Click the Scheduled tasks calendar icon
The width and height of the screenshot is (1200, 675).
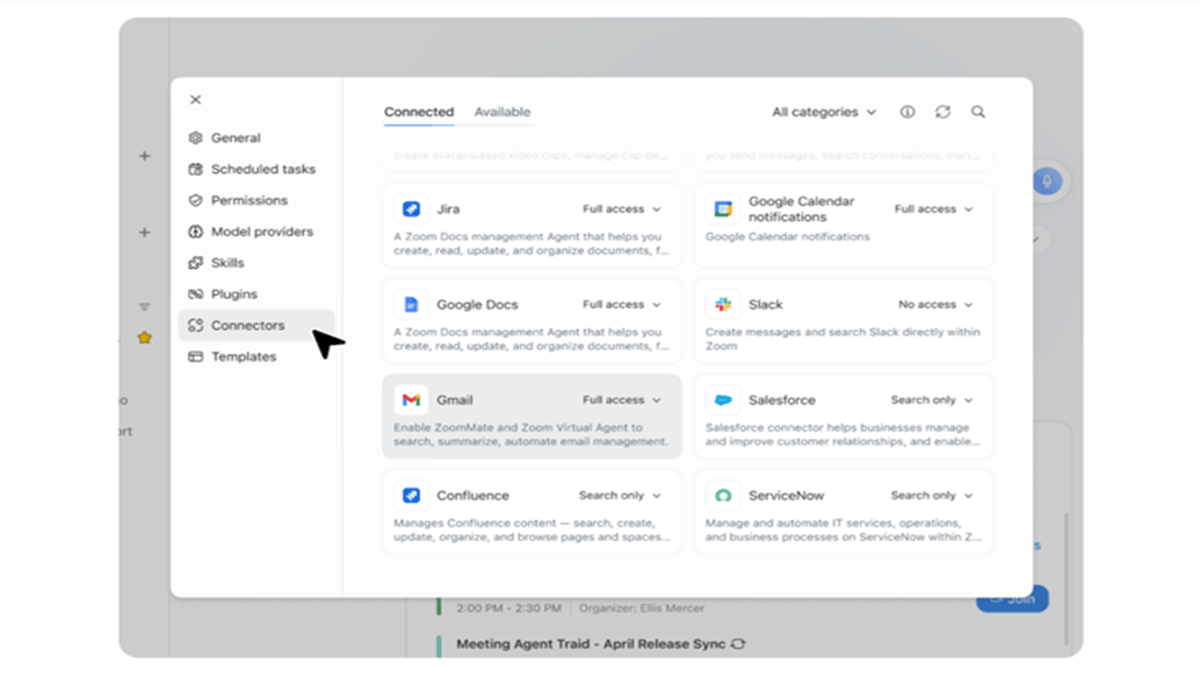coord(195,169)
